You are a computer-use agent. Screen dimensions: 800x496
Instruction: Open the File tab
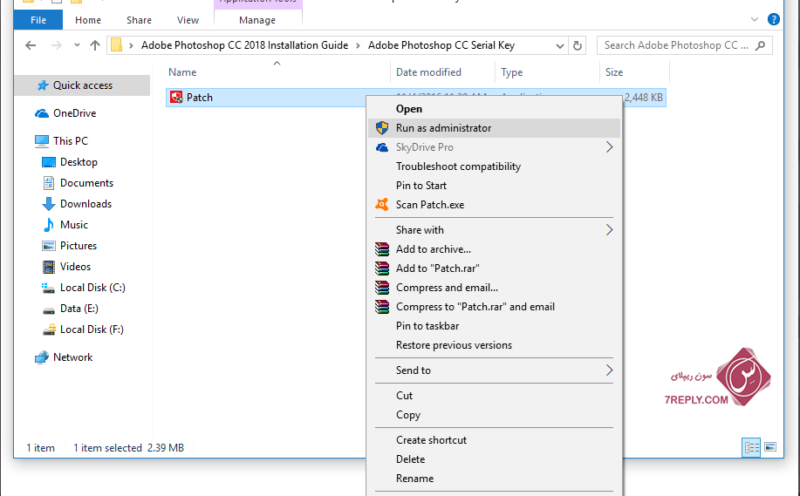pyautogui.click(x=38, y=20)
